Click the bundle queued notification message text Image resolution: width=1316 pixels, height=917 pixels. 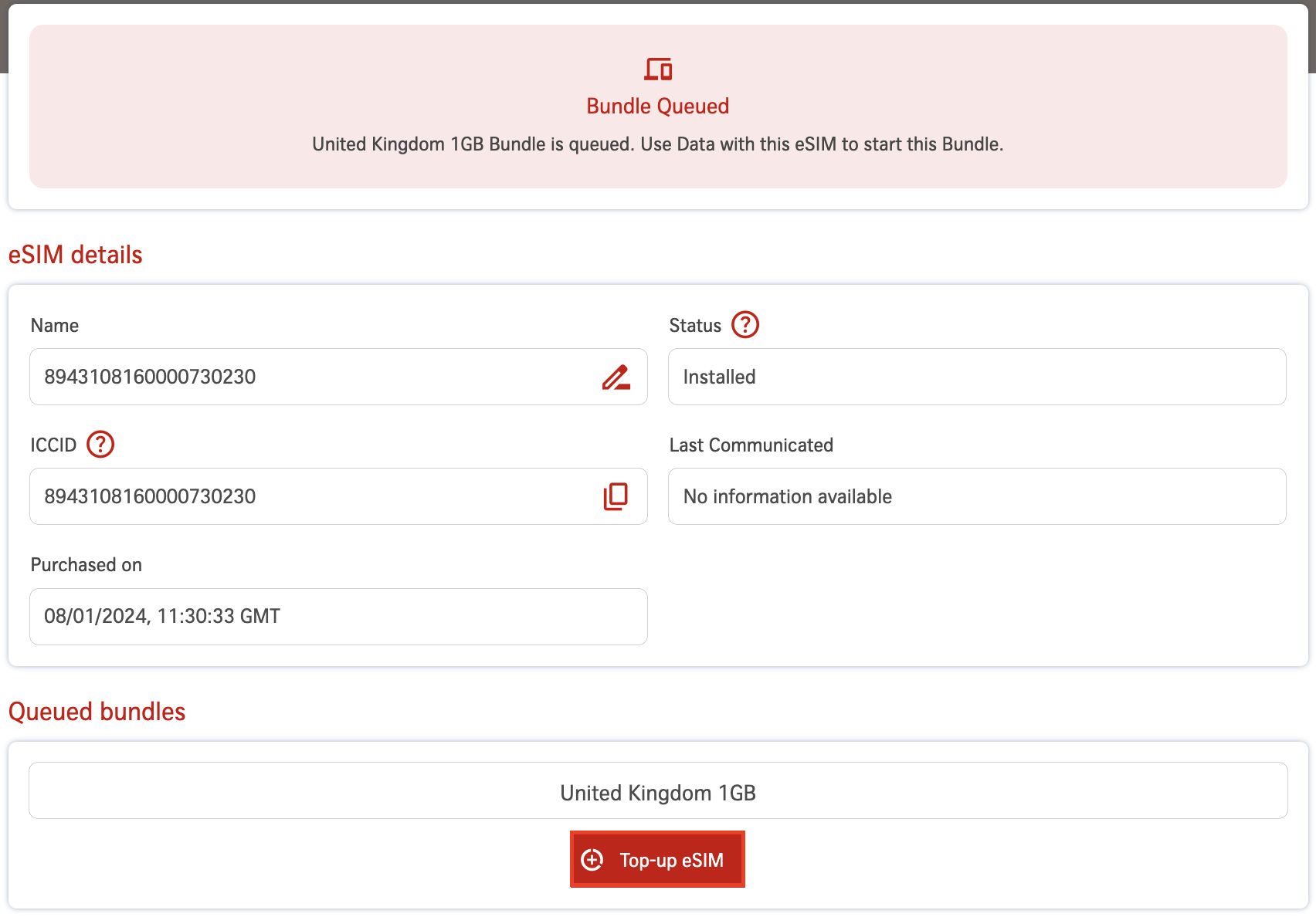click(658, 144)
